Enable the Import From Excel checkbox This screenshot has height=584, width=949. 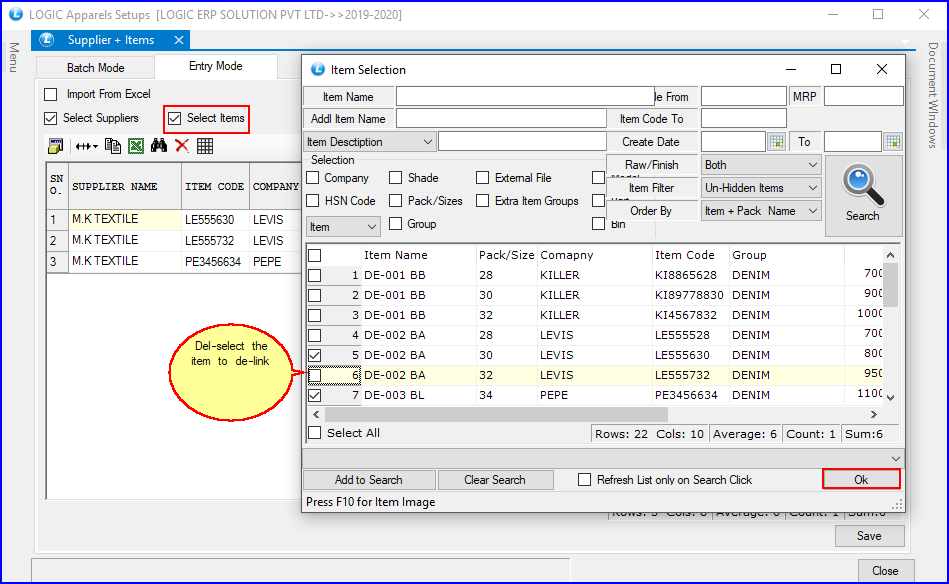click(51, 94)
